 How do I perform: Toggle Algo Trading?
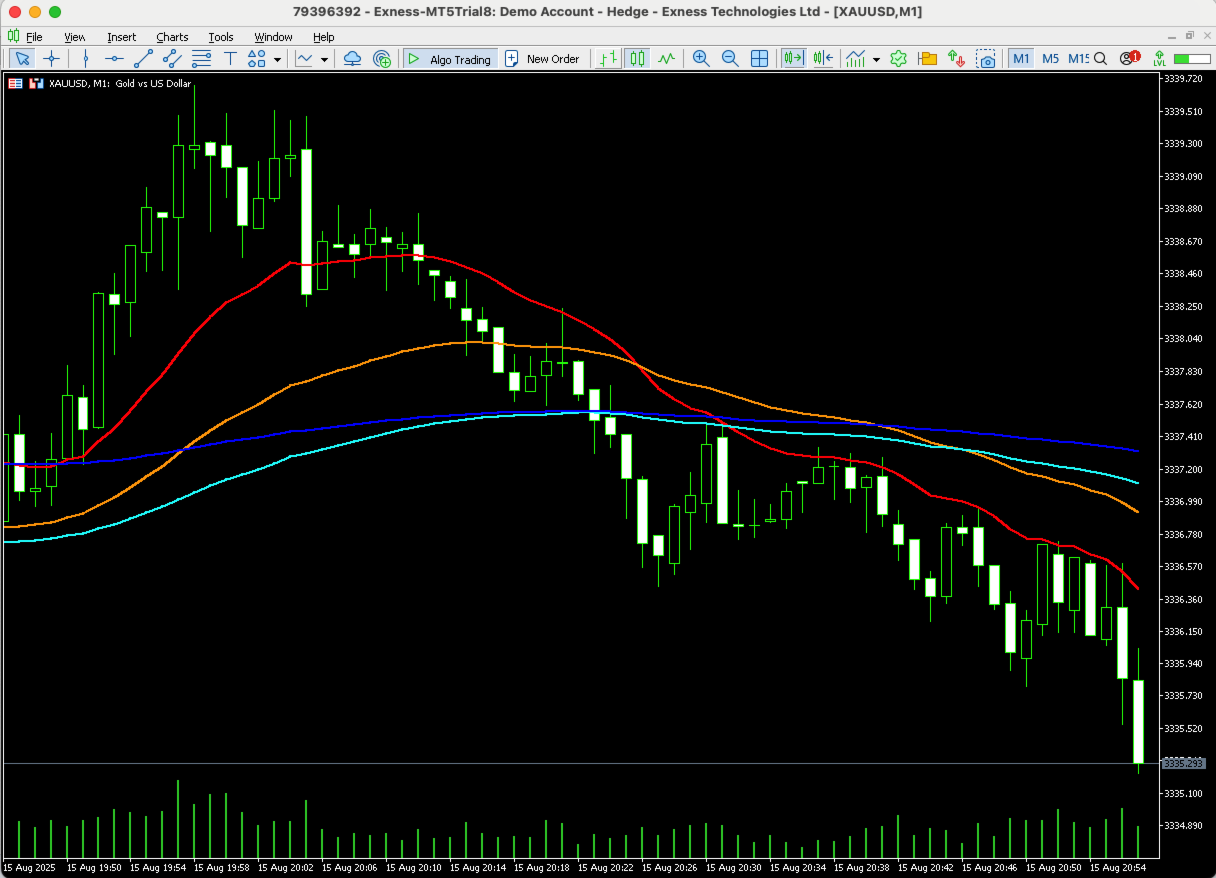coord(449,59)
